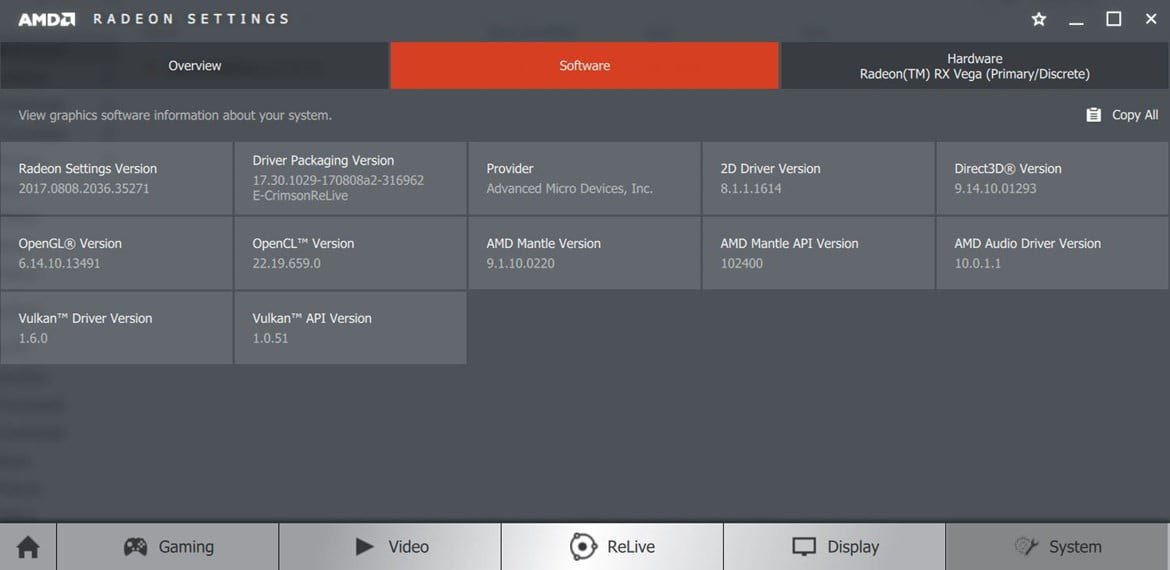Image resolution: width=1170 pixels, height=570 pixels.
Task: Click the Driver Packaging Version tile
Action: coord(350,178)
